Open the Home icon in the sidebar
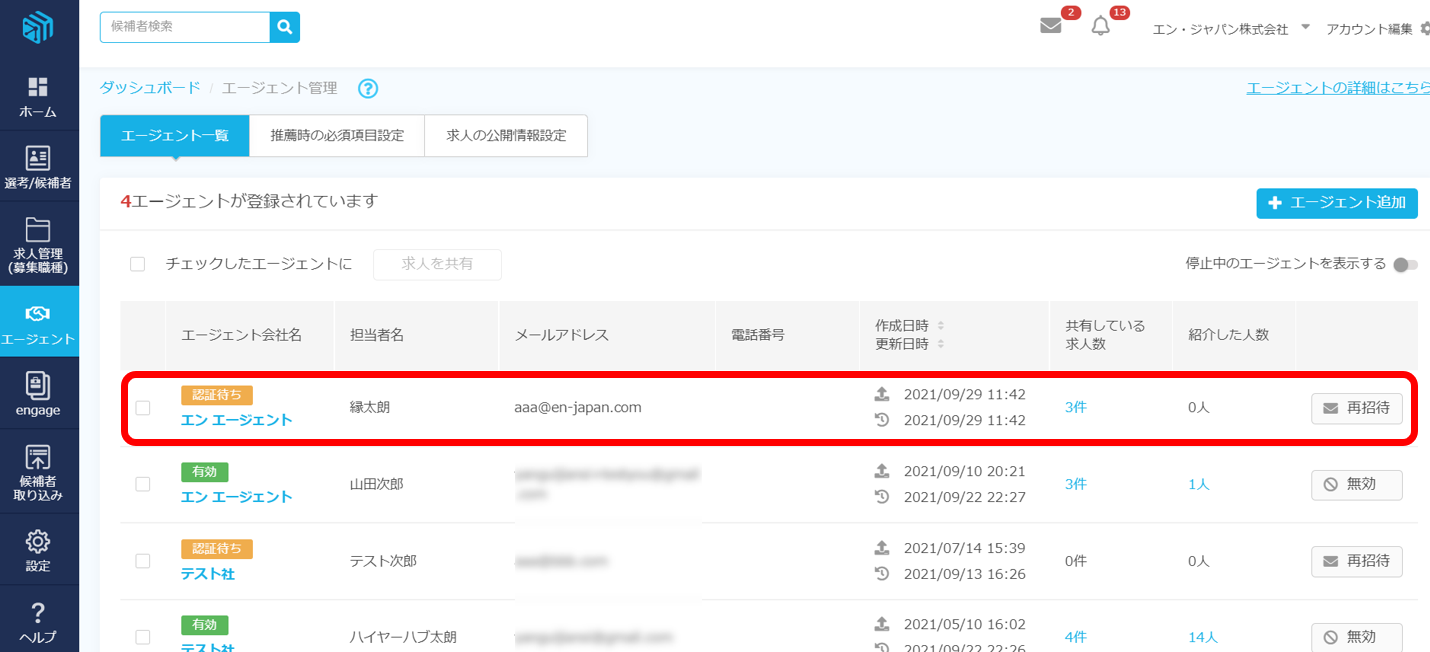 [38, 87]
